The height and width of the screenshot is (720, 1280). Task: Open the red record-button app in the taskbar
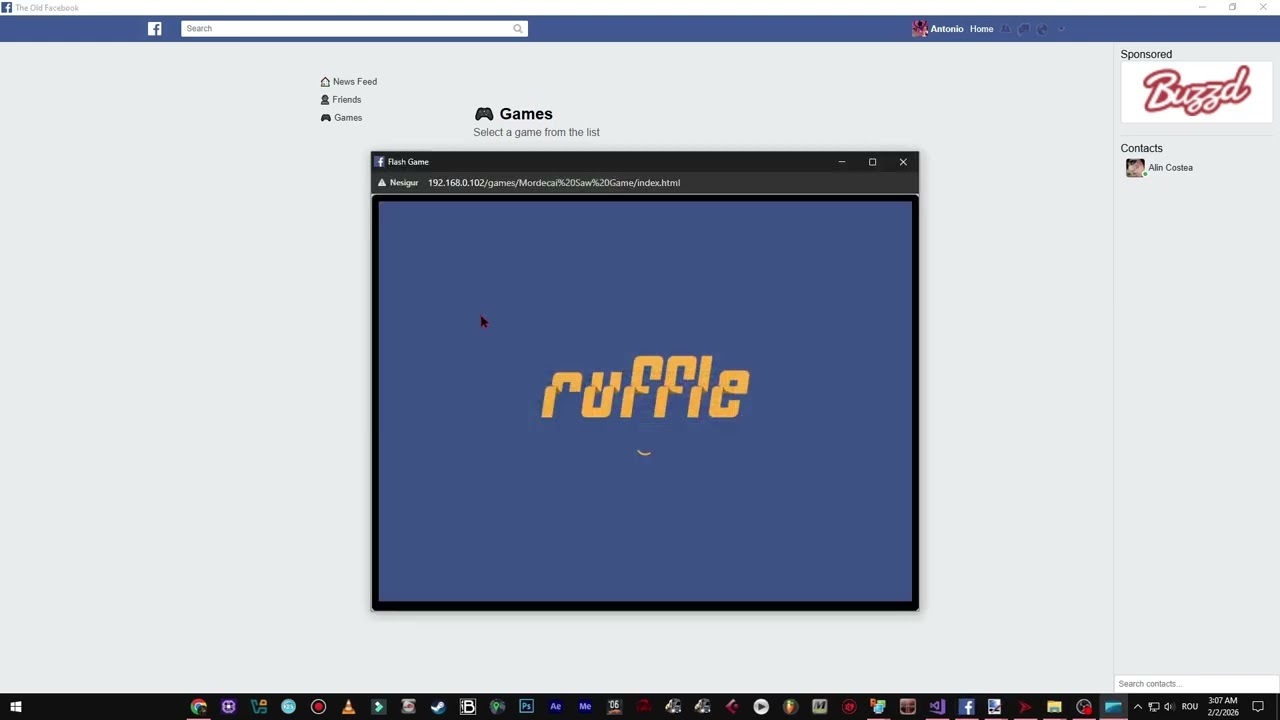tap(318, 707)
